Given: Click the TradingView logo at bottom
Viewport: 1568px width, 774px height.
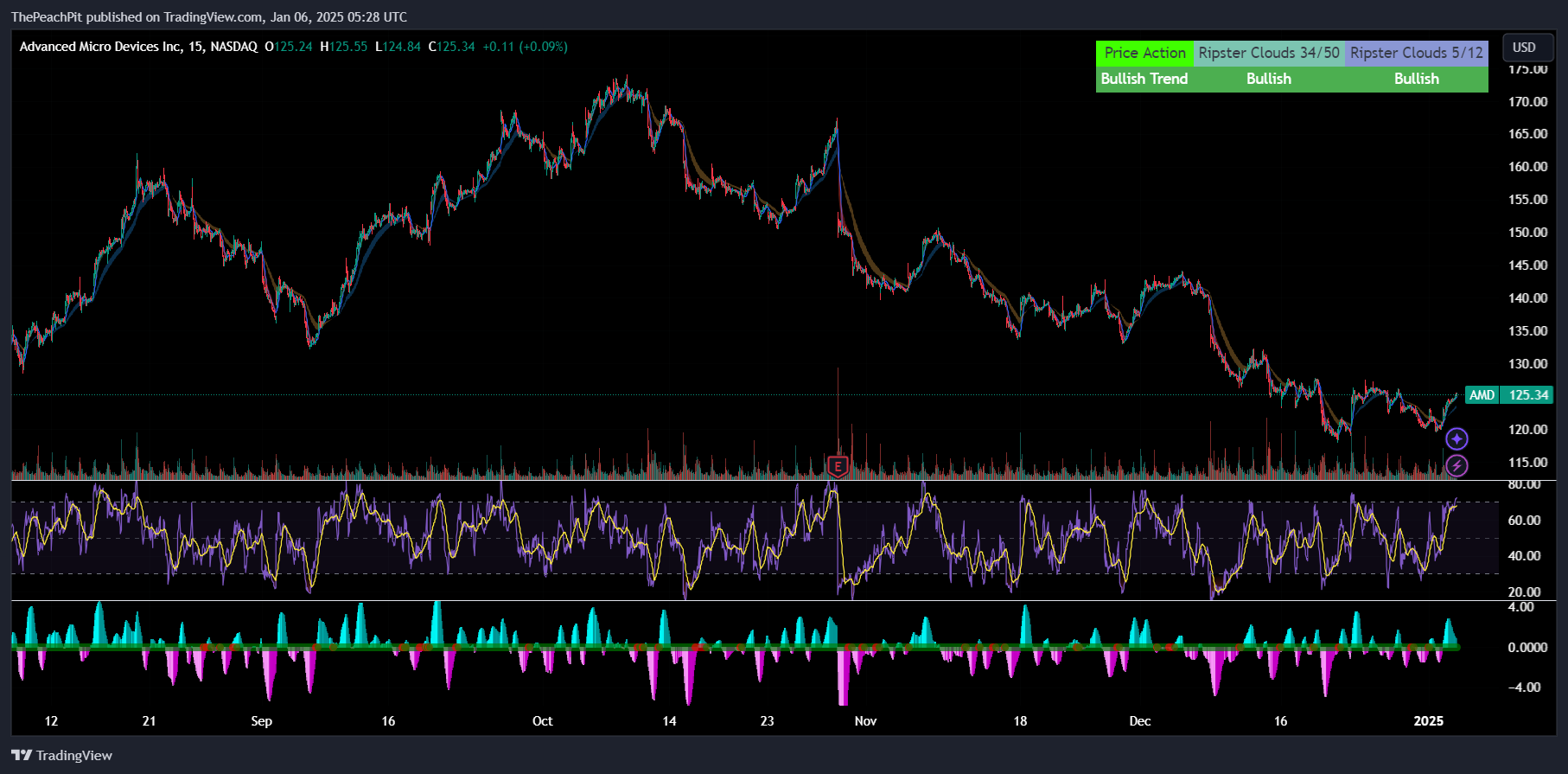Looking at the screenshot, I should pyautogui.click(x=62, y=755).
